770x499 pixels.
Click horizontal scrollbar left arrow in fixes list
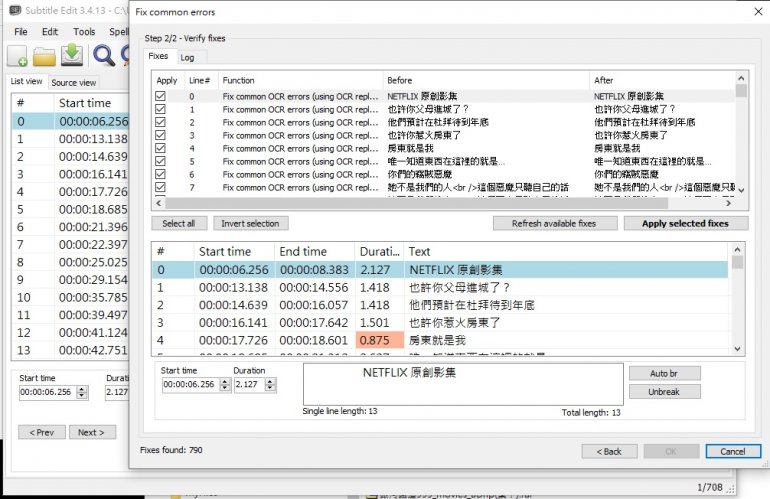pyautogui.click(x=158, y=202)
